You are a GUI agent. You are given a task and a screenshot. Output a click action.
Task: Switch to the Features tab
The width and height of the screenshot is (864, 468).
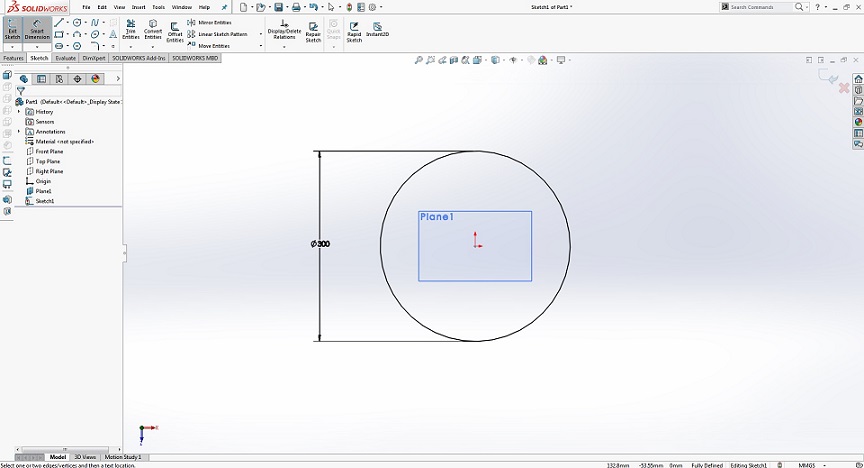(x=13, y=58)
